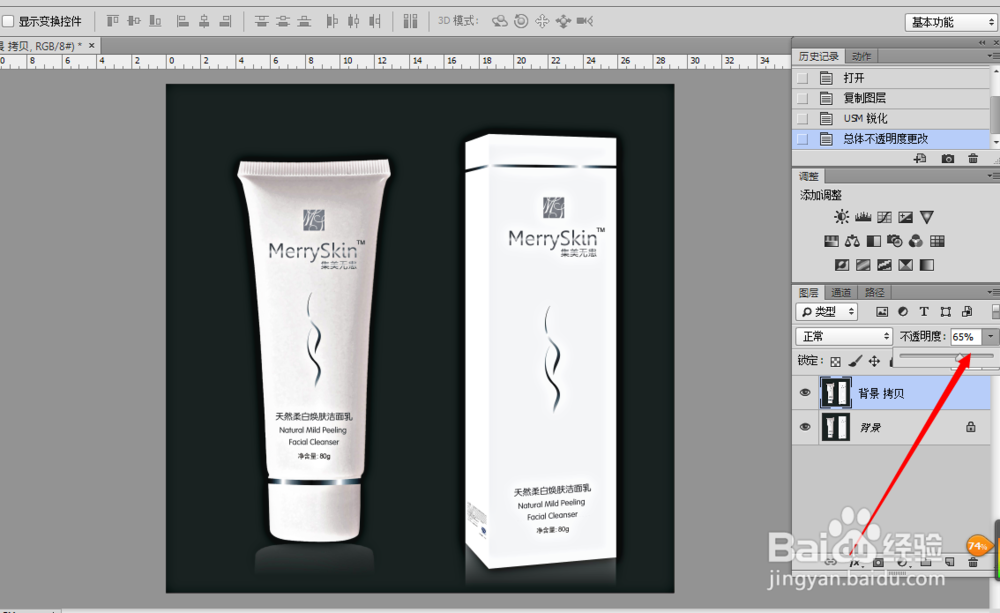
Task: Select the 3D slide mode icon
Action: click(x=563, y=22)
